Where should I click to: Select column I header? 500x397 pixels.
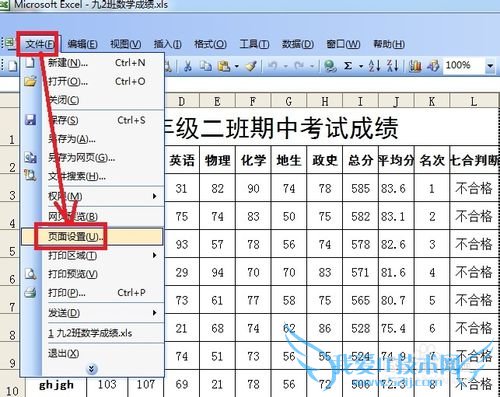pos(360,101)
